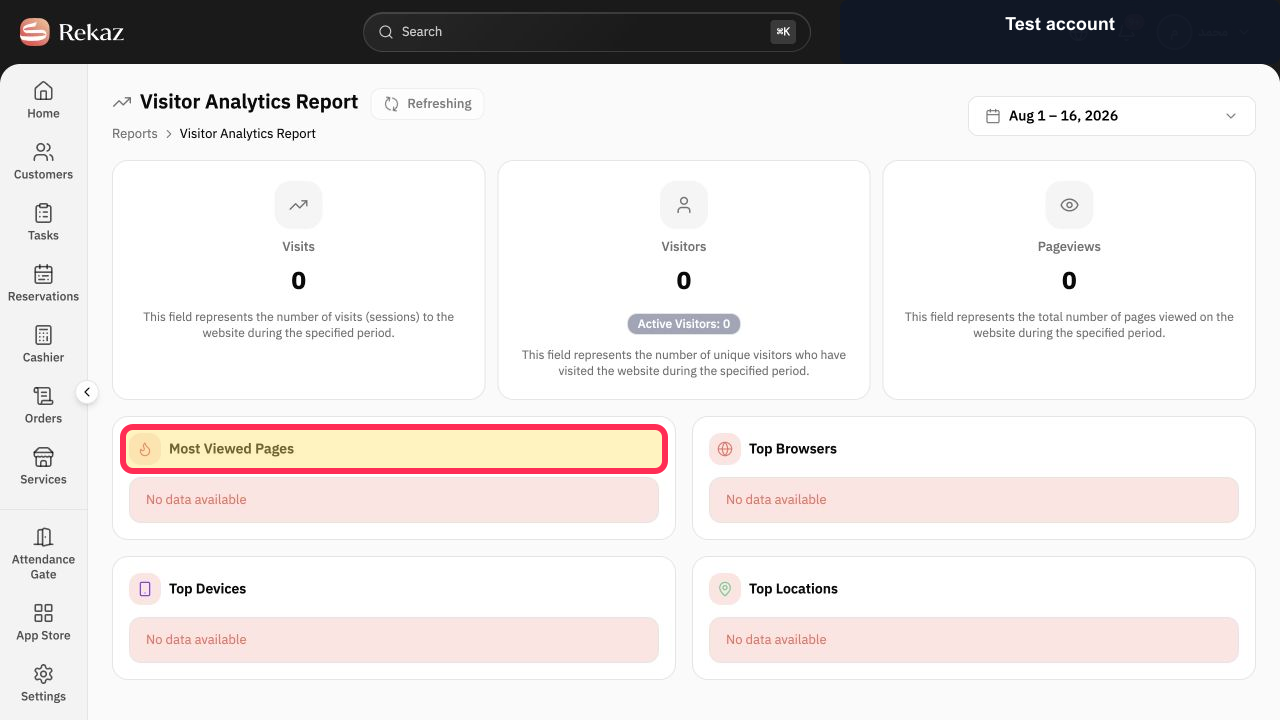Viewport: 1280px width, 720px height.
Task: Open Services storefront icon
Action: [43, 457]
